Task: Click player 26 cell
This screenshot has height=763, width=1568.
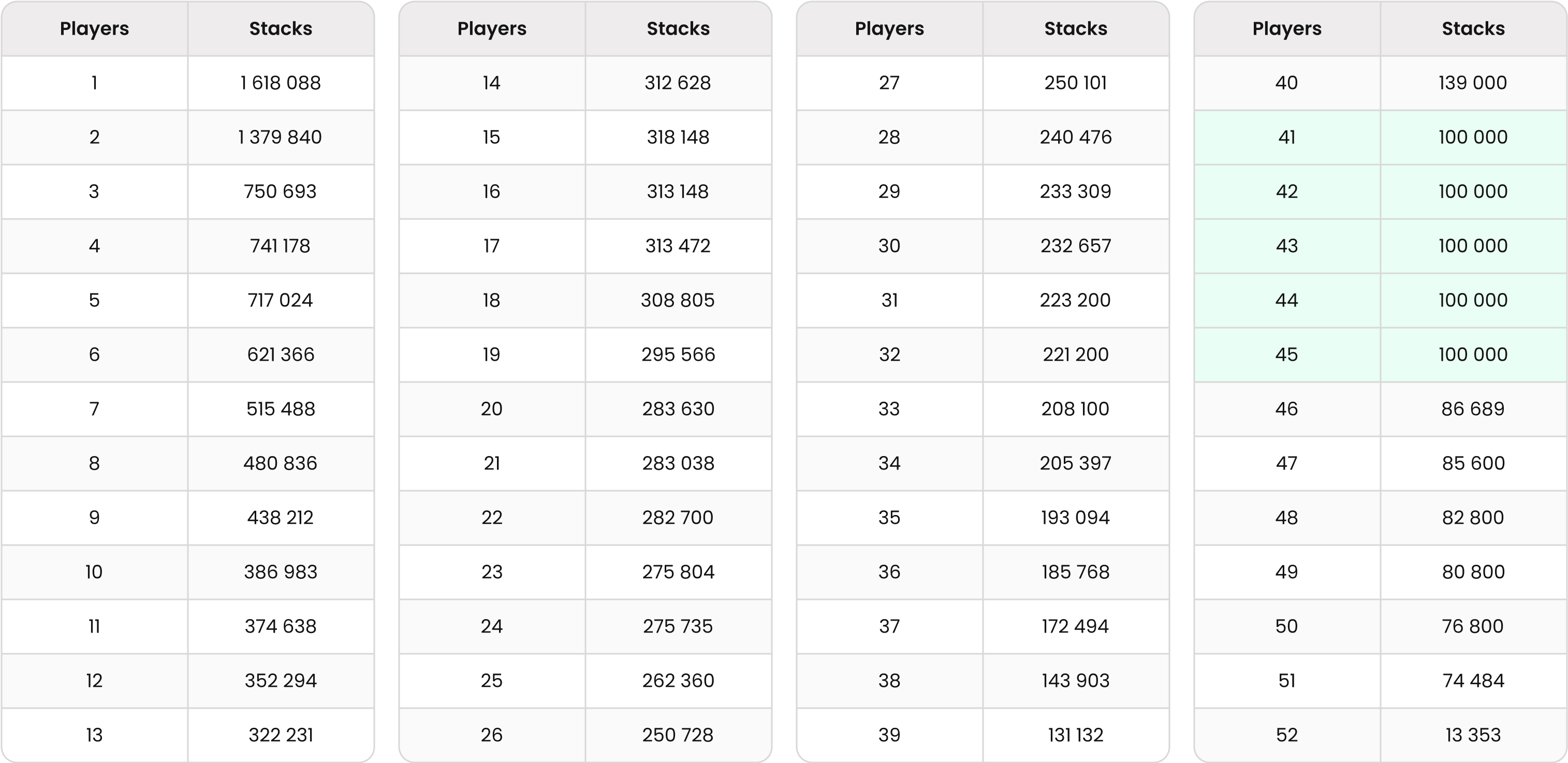Action: coord(492,735)
